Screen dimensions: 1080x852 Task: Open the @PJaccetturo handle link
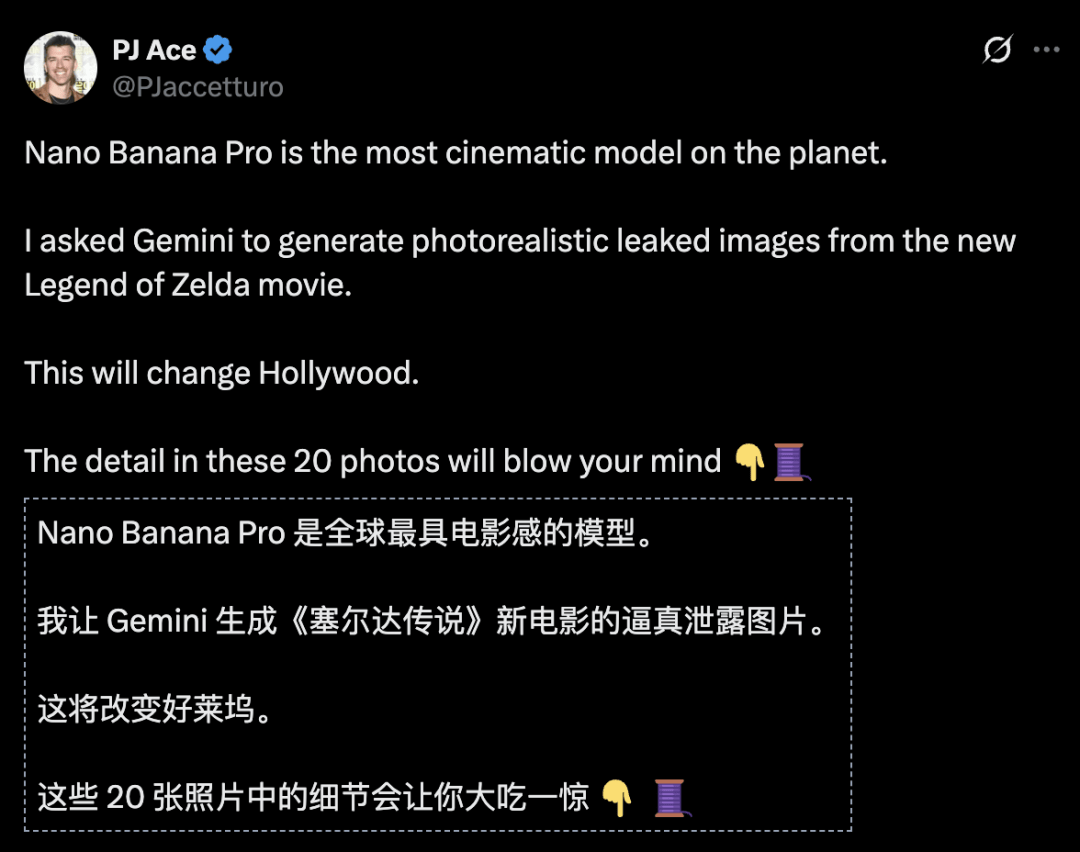tap(198, 87)
